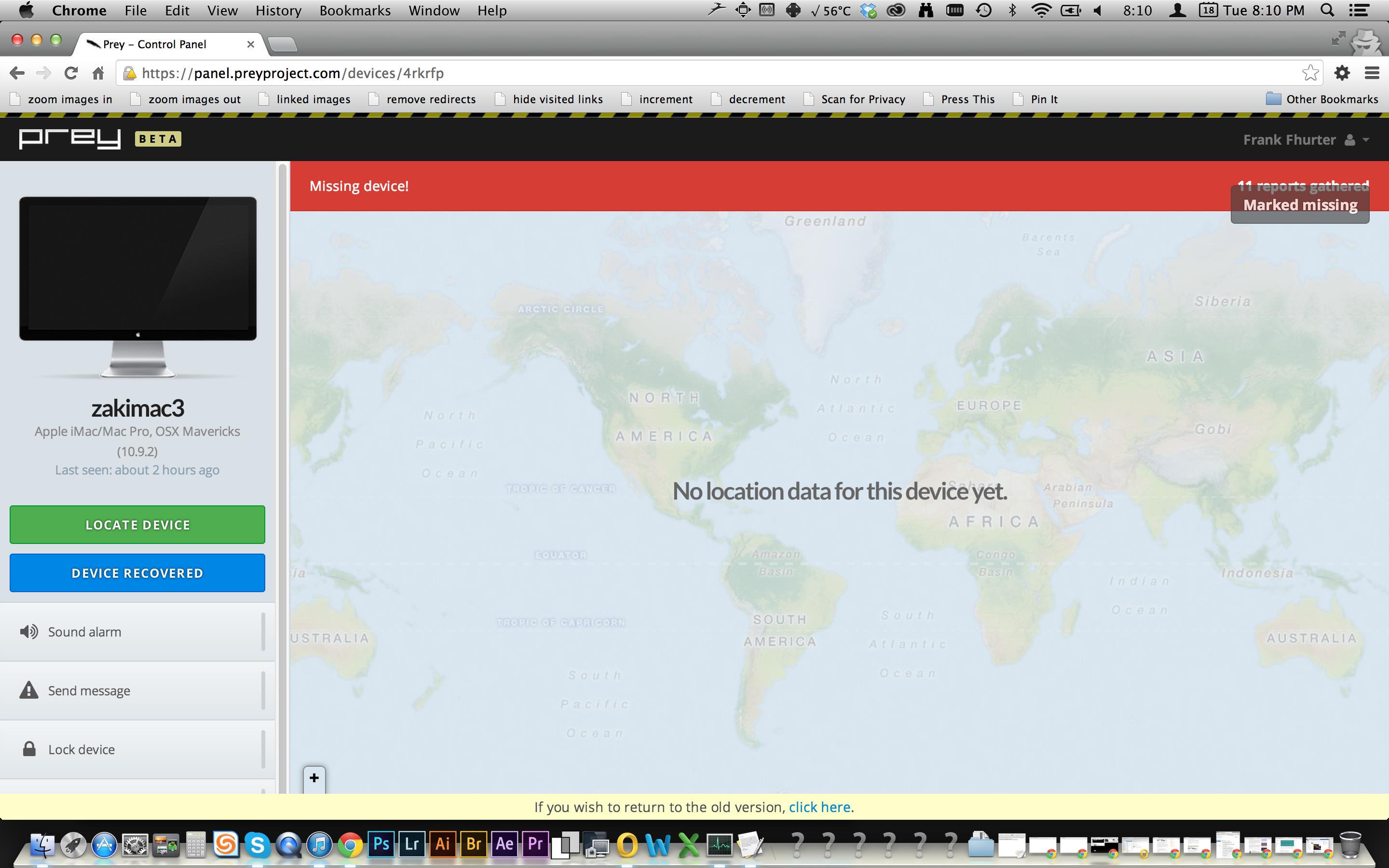Click Prey beta logo icon
1389x868 pixels.
click(96, 139)
